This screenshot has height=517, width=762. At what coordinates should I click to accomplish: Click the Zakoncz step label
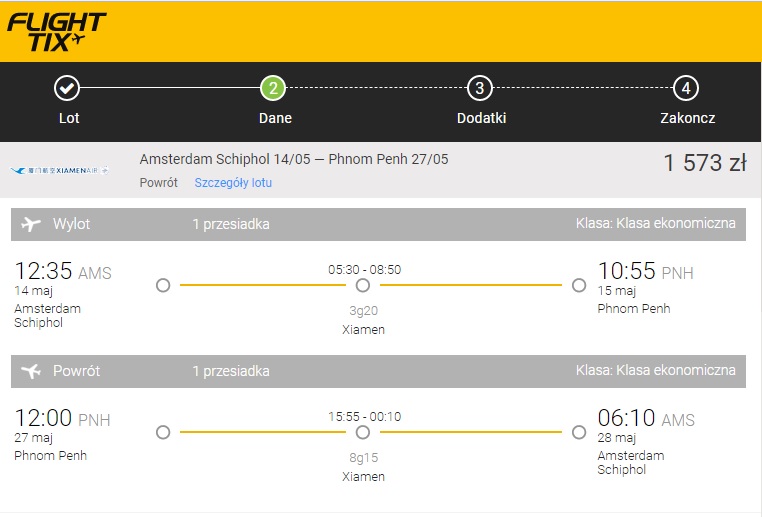(688, 118)
